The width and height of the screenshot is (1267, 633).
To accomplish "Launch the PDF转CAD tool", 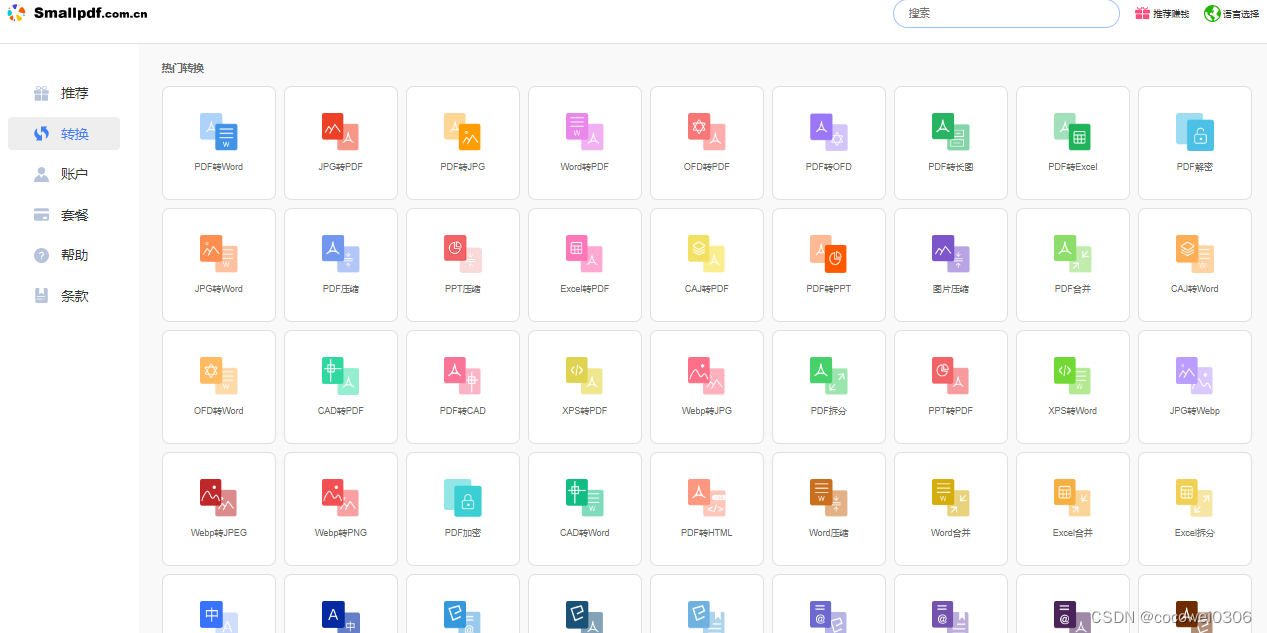I will [462, 387].
